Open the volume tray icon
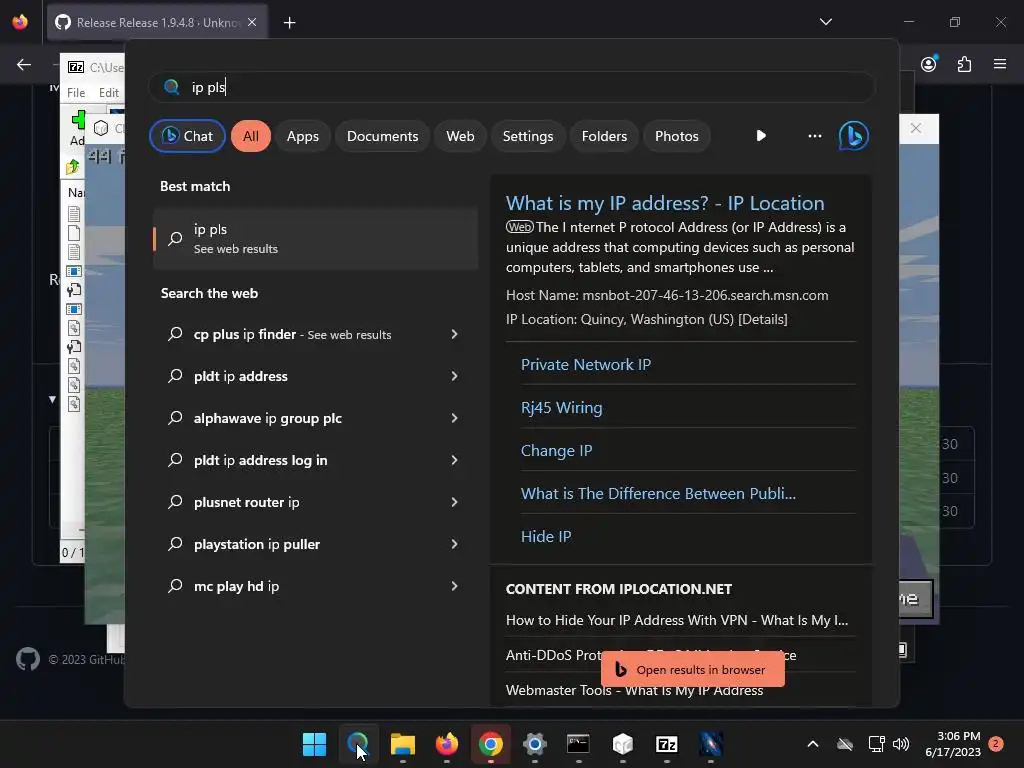 (x=901, y=744)
